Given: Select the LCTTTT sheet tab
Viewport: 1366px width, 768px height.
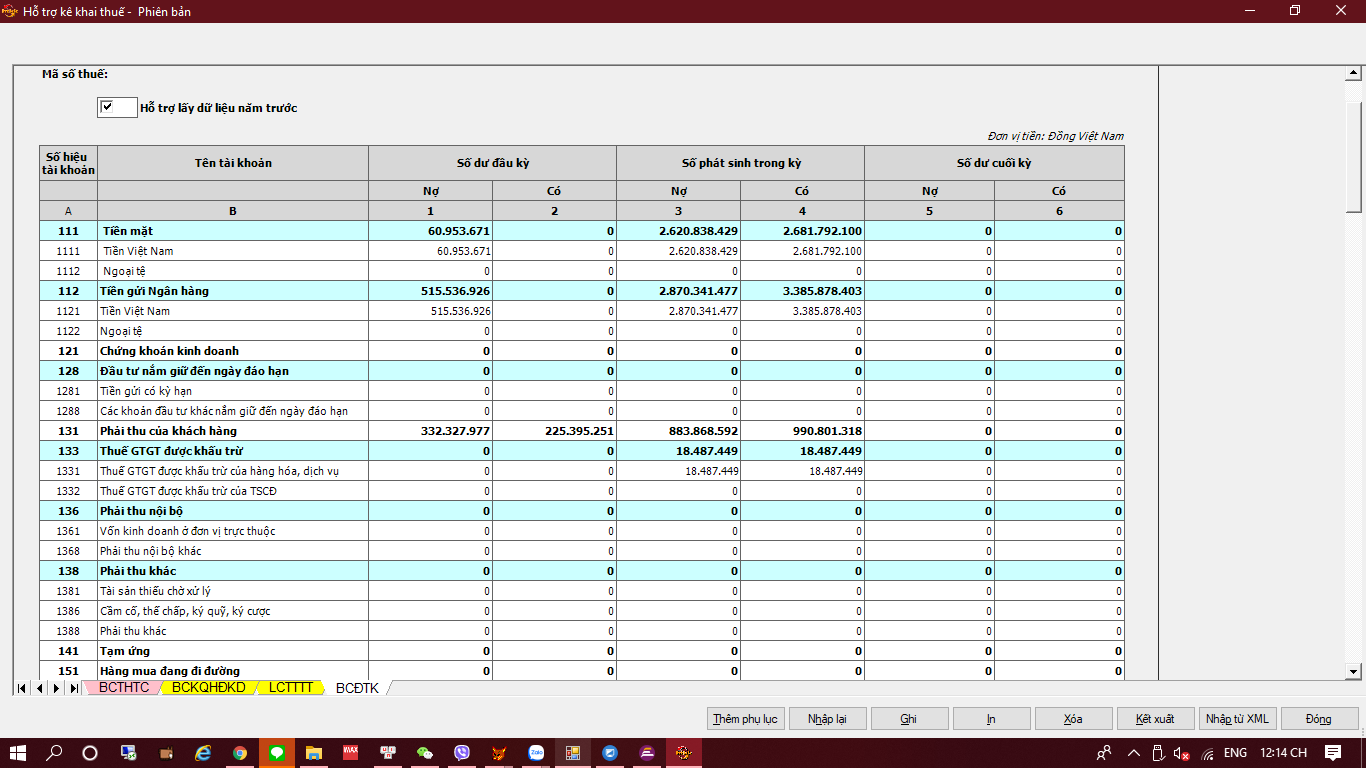Looking at the screenshot, I should click(291, 688).
